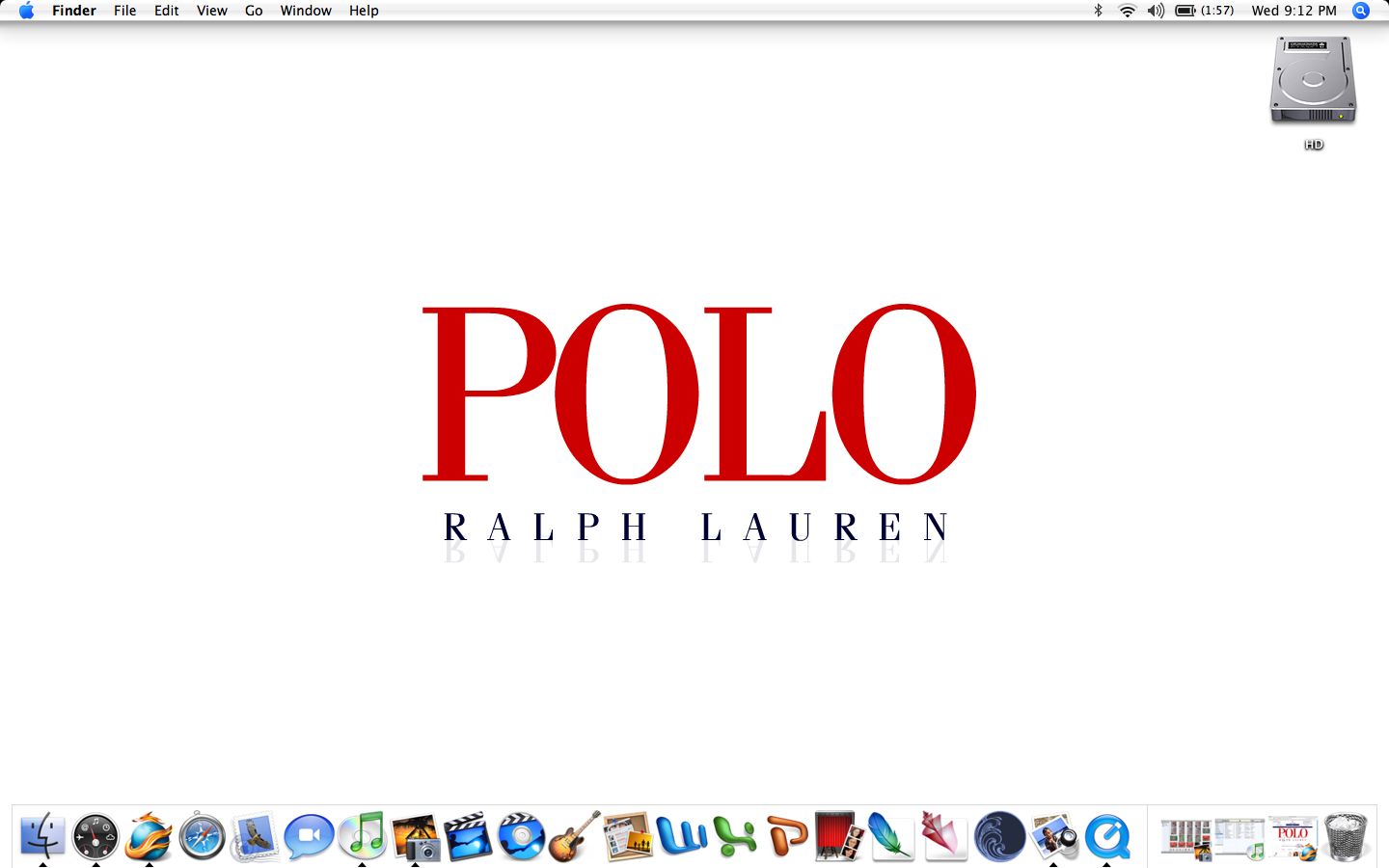Open the volume control in menu bar
The height and width of the screenshot is (868, 1389).
point(1156,11)
